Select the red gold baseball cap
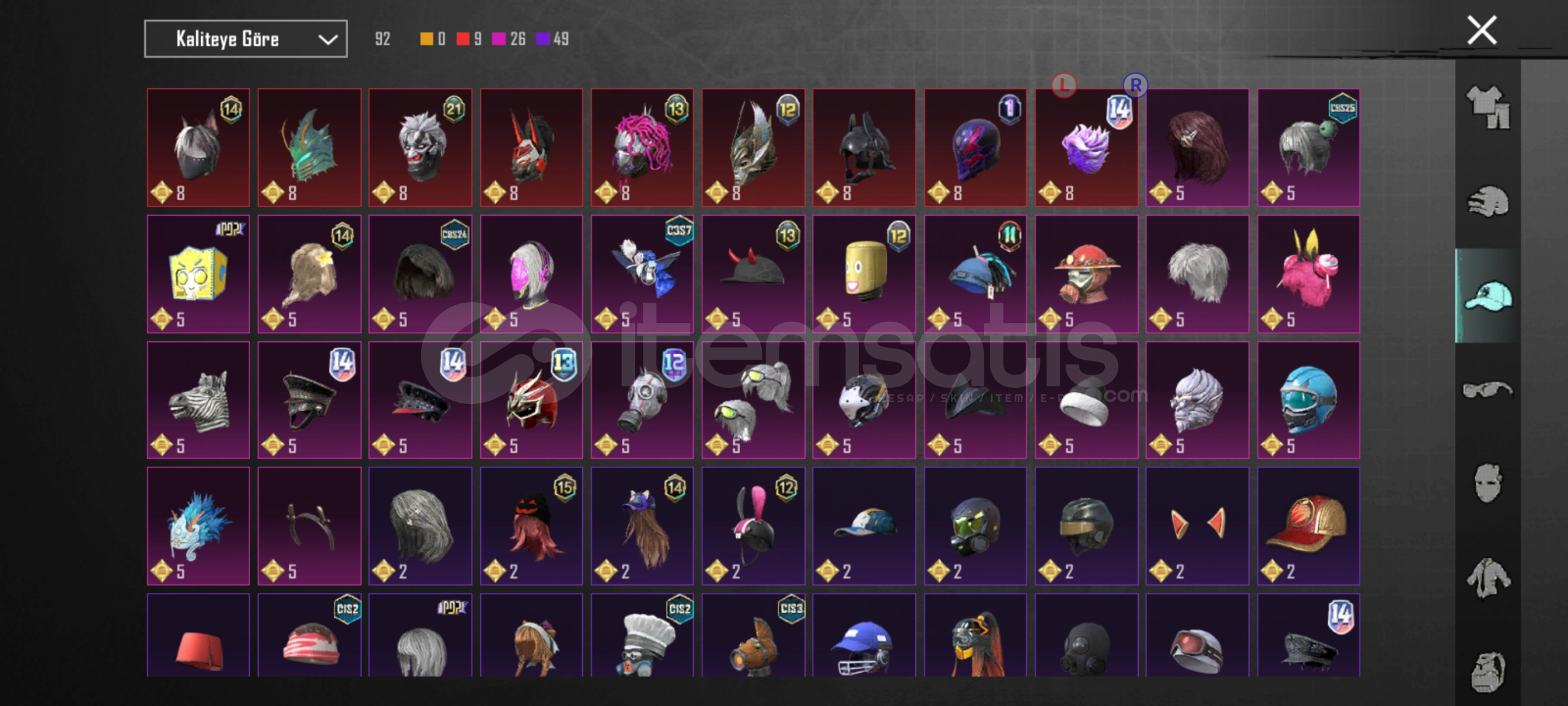Screen dimensions: 1568x706 click(1308, 526)
